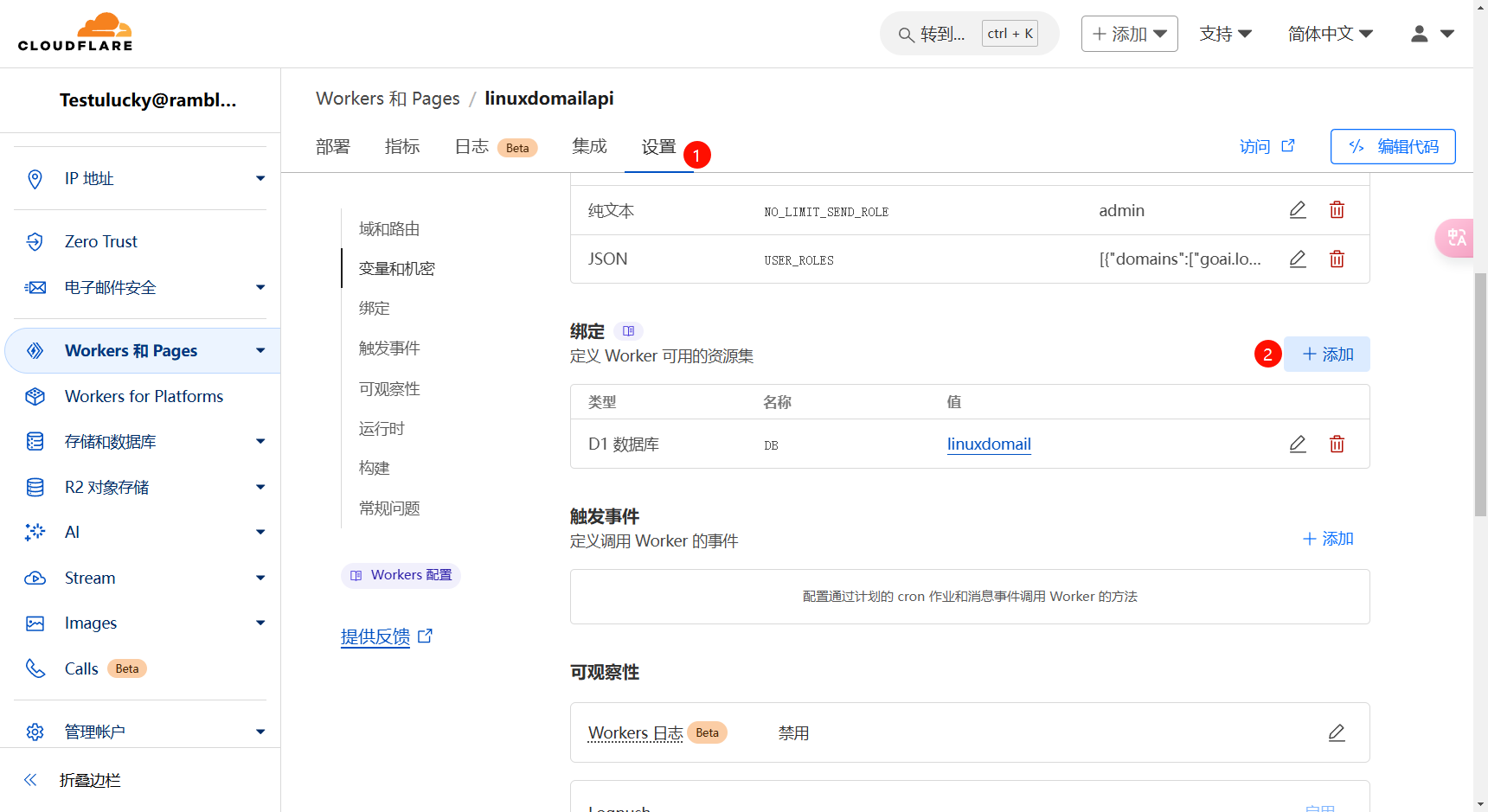Image resolution: width=1488 pixels, height=812 pixels.
Task: Select 运行时 in settings navigation
Action: [x=382, y=429]
